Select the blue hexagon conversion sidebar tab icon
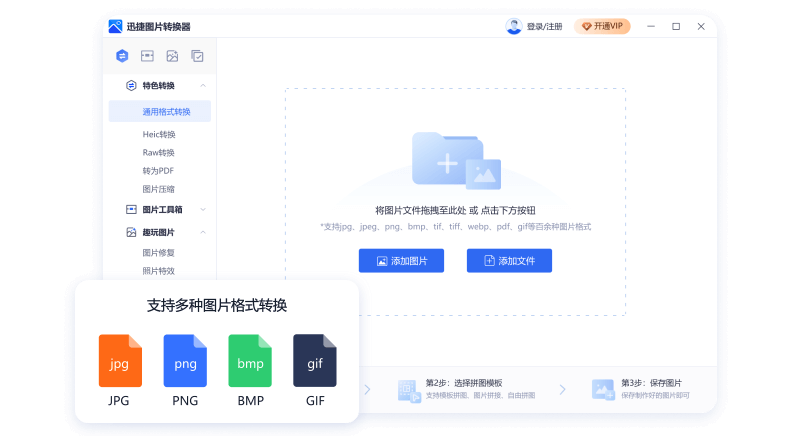The width and height of the screenshot is (808, 436). [x=122, y=56]
